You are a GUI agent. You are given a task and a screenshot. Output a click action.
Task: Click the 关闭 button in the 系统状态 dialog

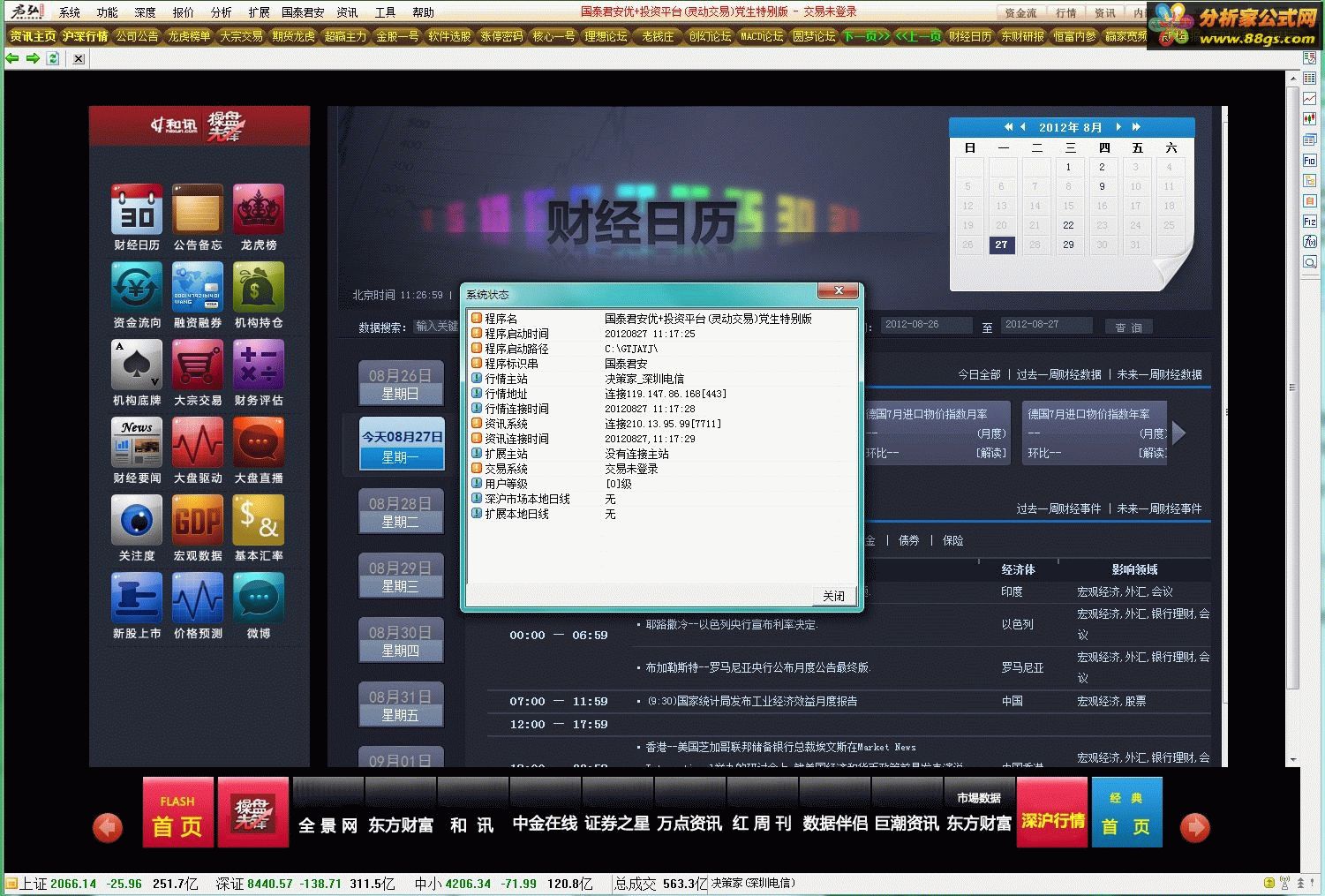(x=834, y=596)
